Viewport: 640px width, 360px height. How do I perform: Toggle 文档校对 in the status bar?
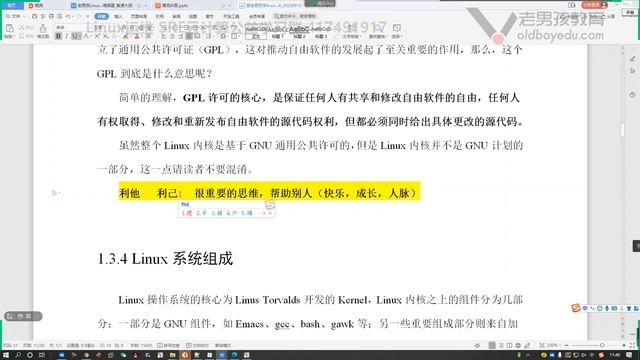[198, 345]
